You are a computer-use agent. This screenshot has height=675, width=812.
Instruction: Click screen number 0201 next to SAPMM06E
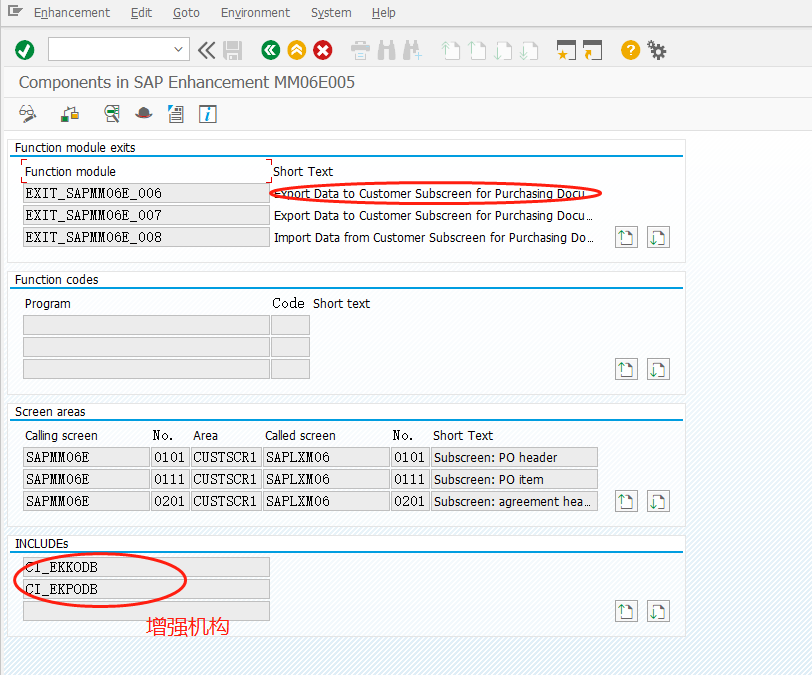point(169,501)
